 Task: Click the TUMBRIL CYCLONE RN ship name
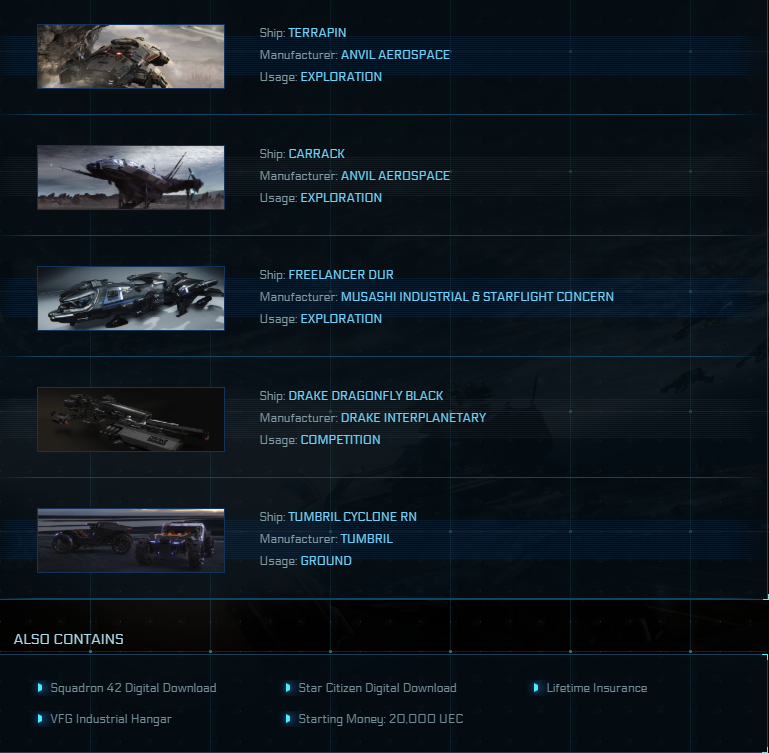[353, 517]
